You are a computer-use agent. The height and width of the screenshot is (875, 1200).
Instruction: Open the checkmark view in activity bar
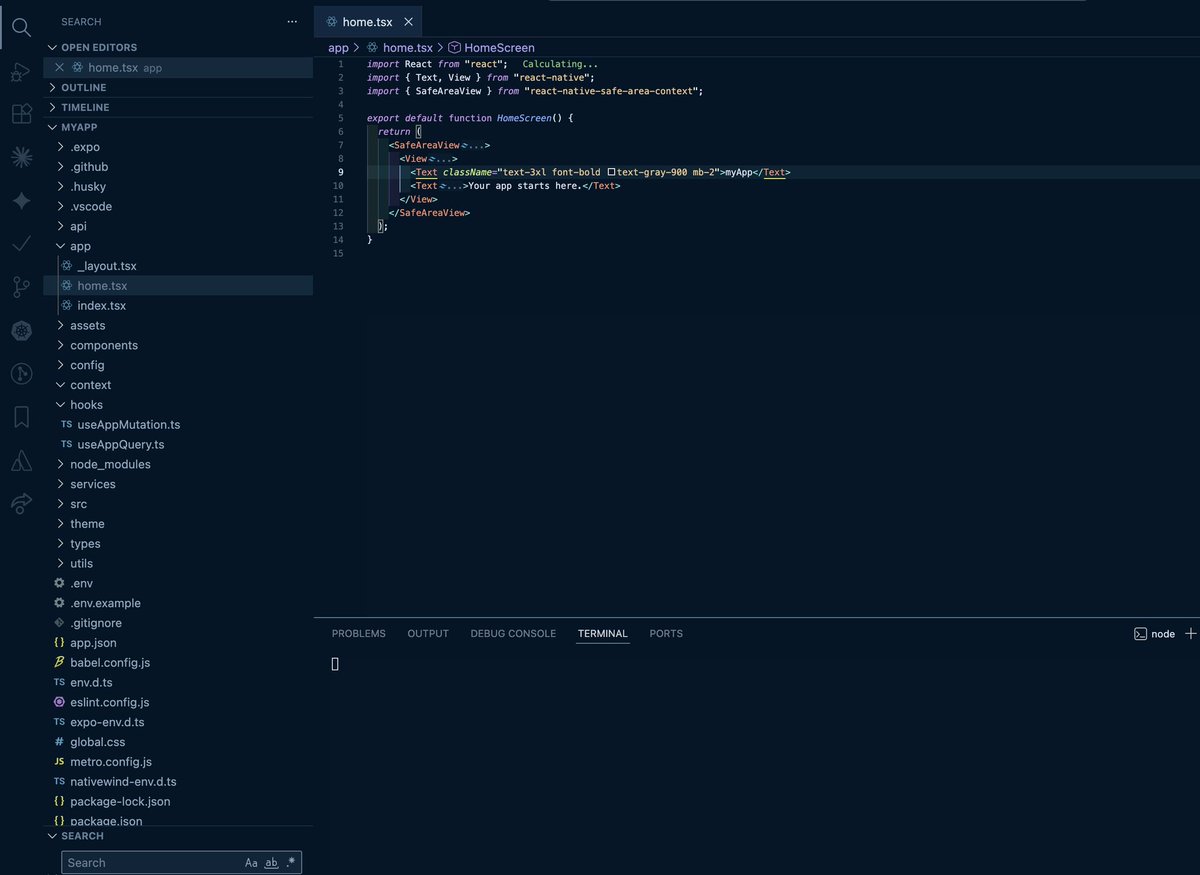pyautogui.click(x=21, y=244)
